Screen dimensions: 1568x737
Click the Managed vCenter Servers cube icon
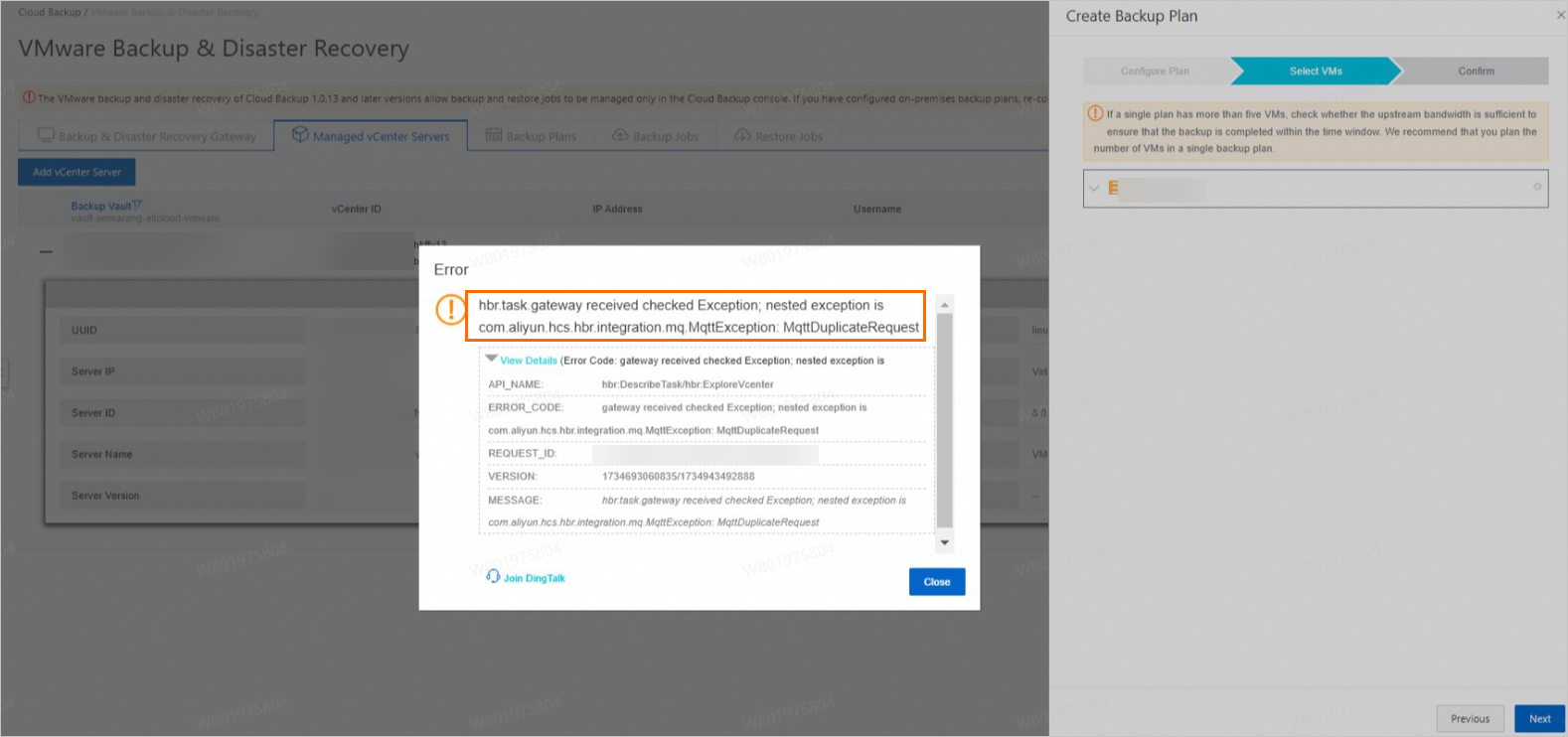tap(300, 135)
